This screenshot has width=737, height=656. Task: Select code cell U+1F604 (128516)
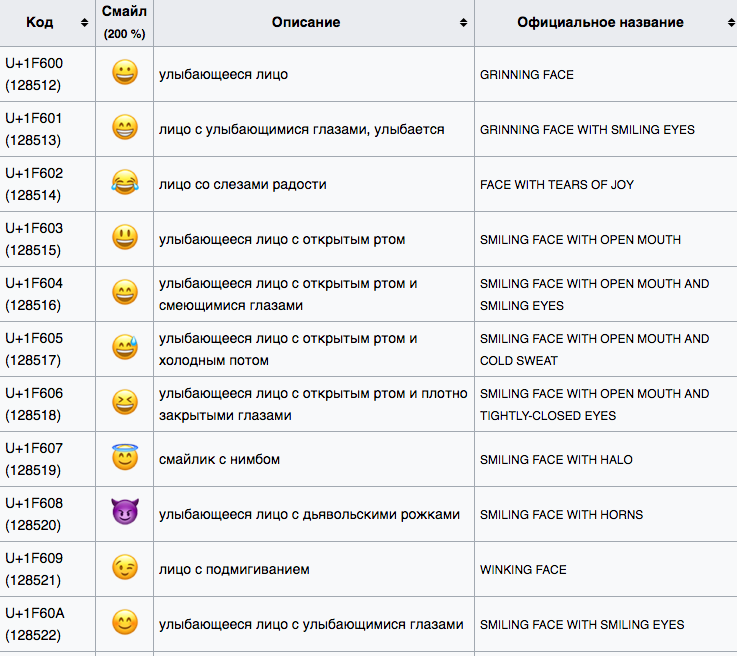47,294
